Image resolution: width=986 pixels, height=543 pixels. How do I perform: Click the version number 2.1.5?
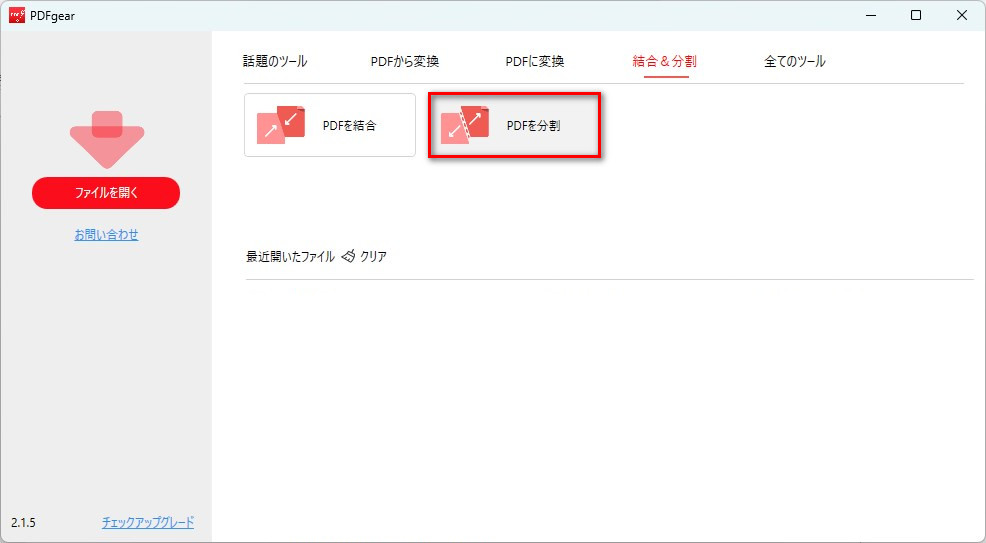[x=23, y=523]
